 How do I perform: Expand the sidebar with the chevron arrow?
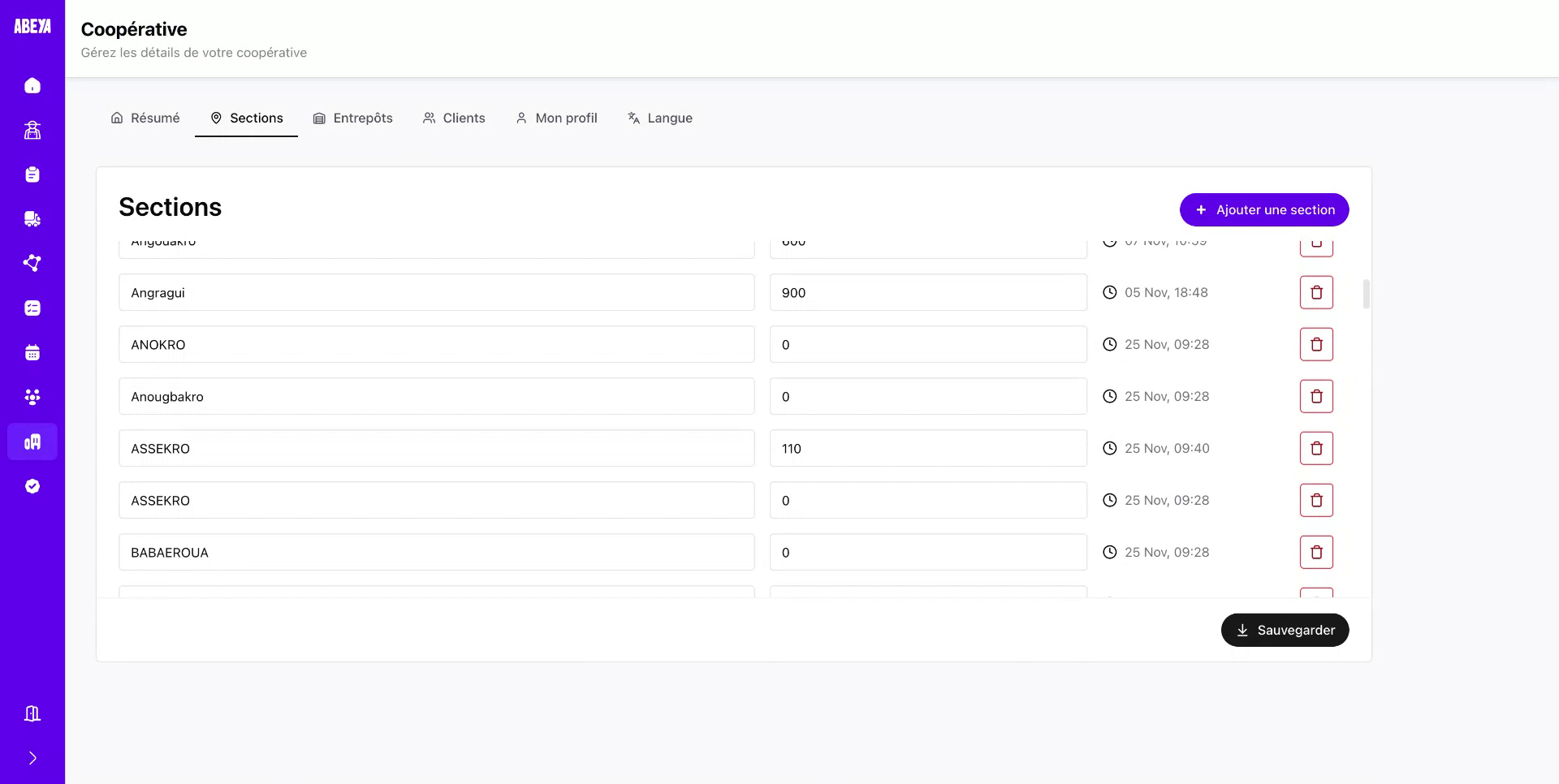pyautogui.click(x=32, y=757)
